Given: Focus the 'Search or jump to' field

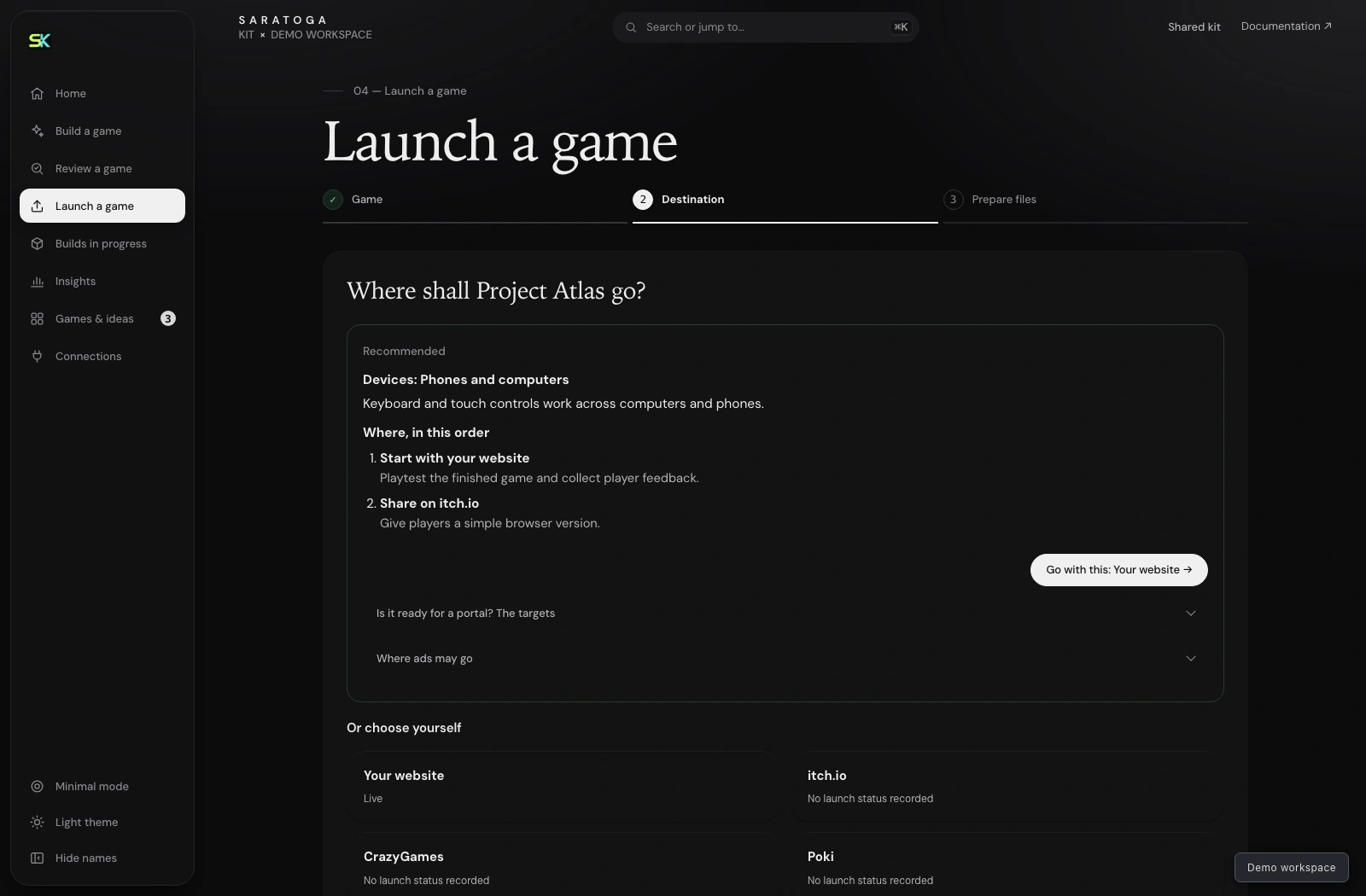Looking at the screenshot, I should point(766,27).
